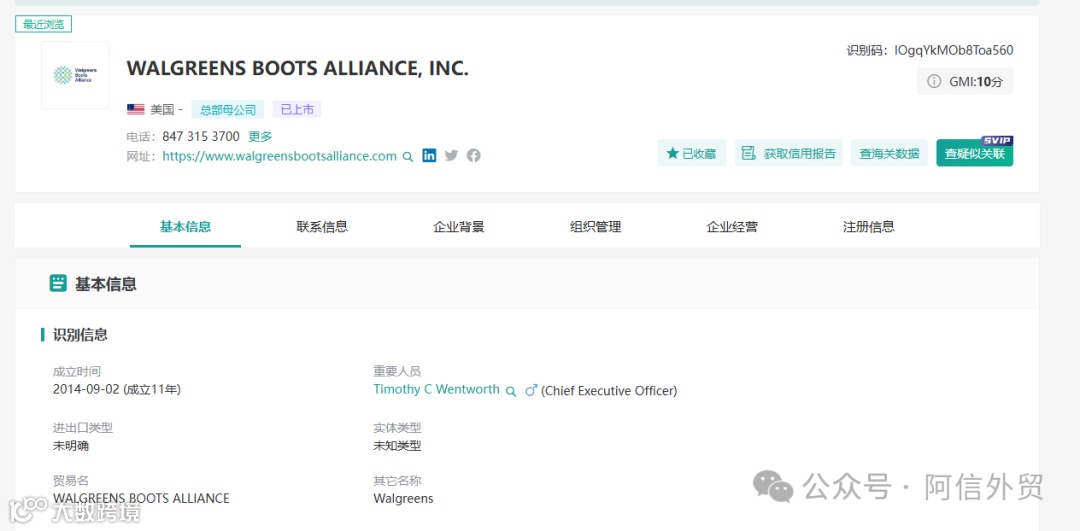Click founding date 2014-09-02
The width and height of the screenshot is (1080, 531).
(86, 389)
